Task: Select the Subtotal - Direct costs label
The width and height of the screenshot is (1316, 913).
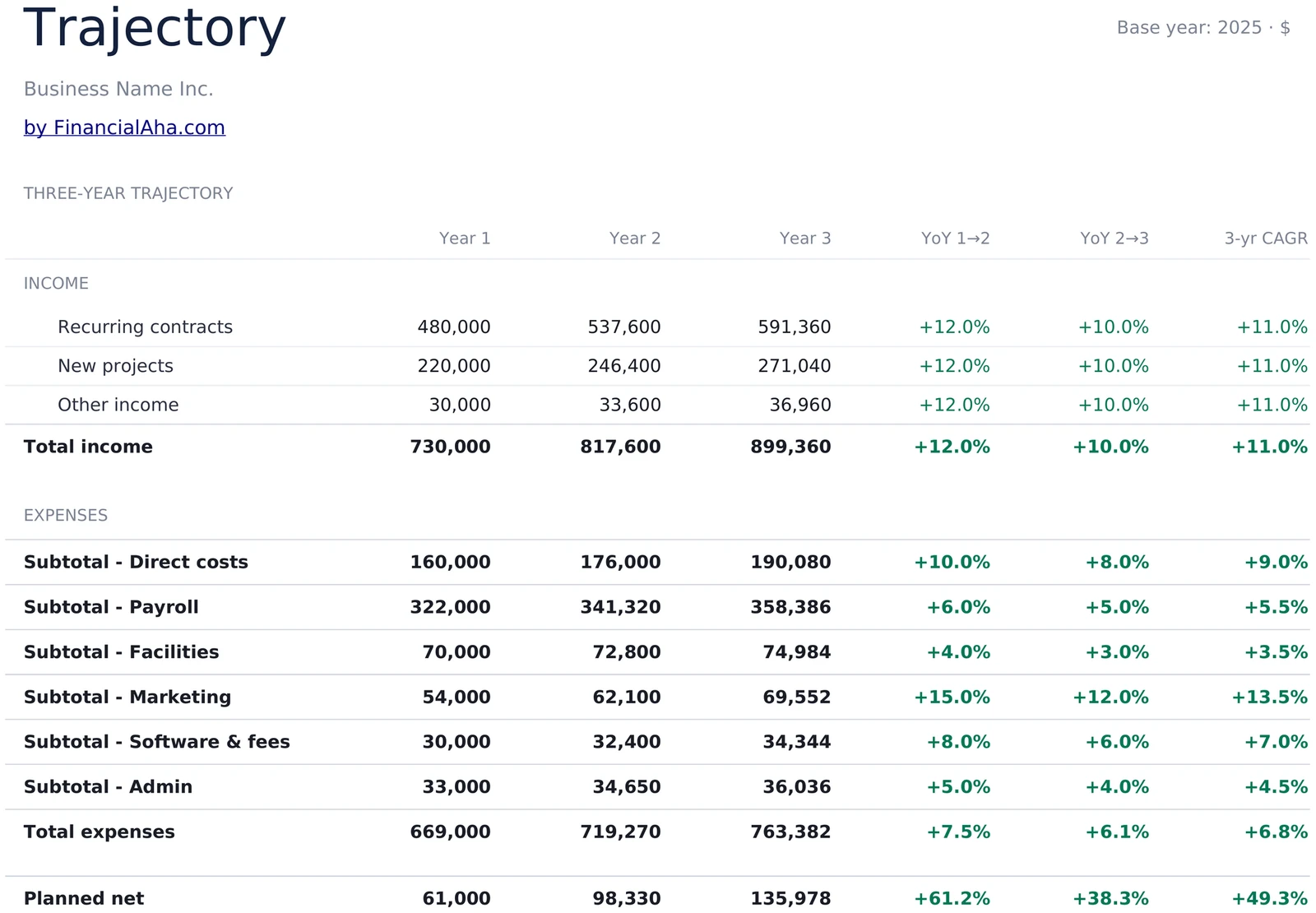Action: 136,562
